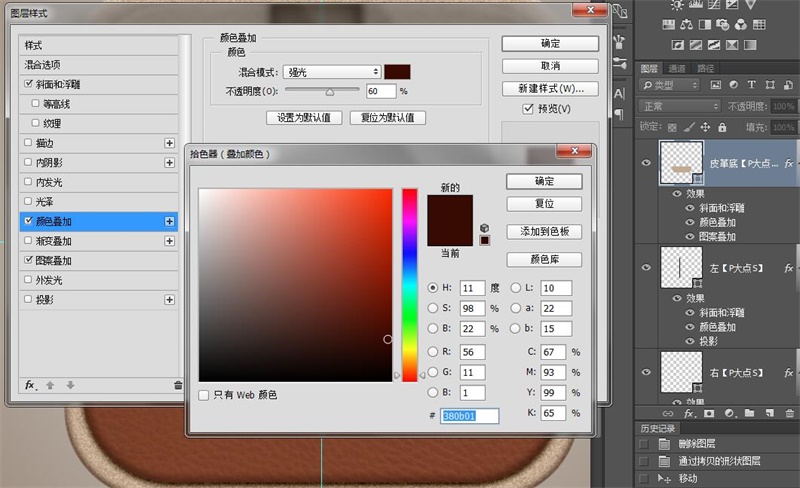Viewport: 800px width, 488px height.
Task: Toggle the Pattern Overlay checkbox
Action: (28, 260)
